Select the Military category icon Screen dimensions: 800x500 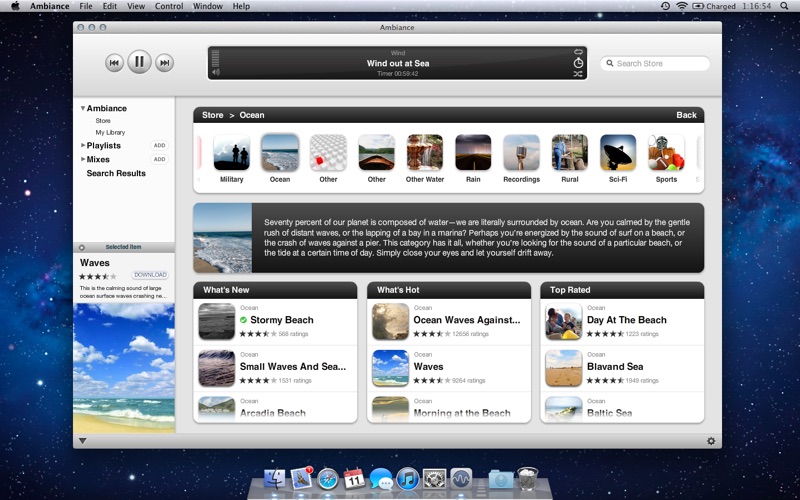pyautogui.click(x=232, y=153)
